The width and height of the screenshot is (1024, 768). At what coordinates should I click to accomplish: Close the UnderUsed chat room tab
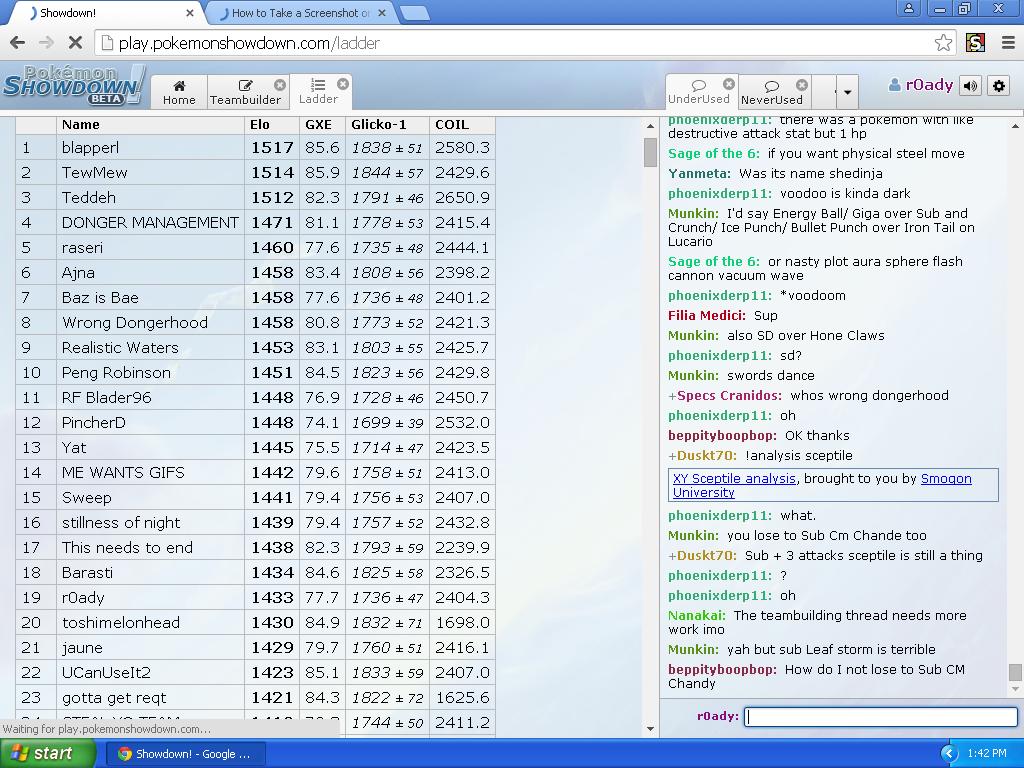point(729,84)
